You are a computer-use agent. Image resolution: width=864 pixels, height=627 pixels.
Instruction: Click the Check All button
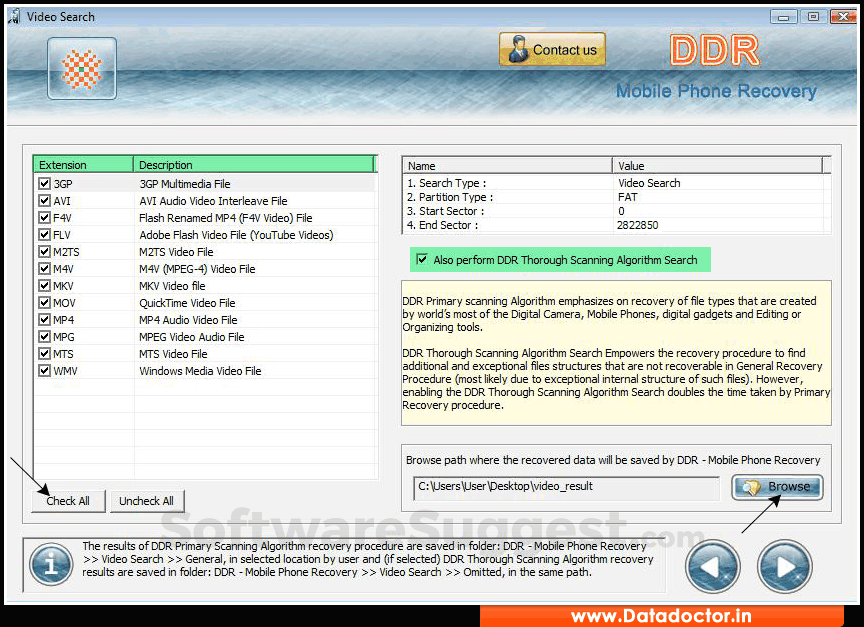[x=68, y=501]
